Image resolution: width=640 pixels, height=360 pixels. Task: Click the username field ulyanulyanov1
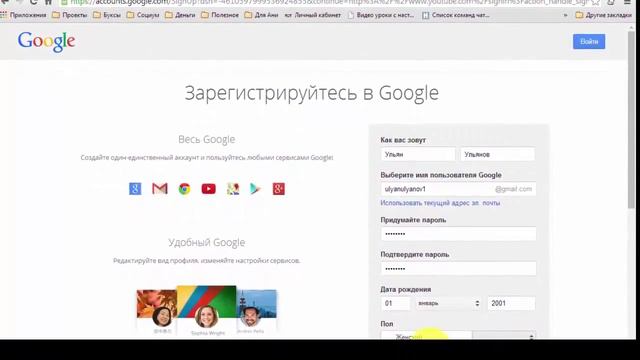458,189
